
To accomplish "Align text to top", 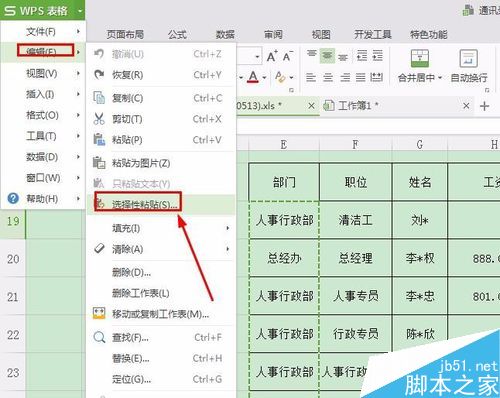I will point(312,55).
